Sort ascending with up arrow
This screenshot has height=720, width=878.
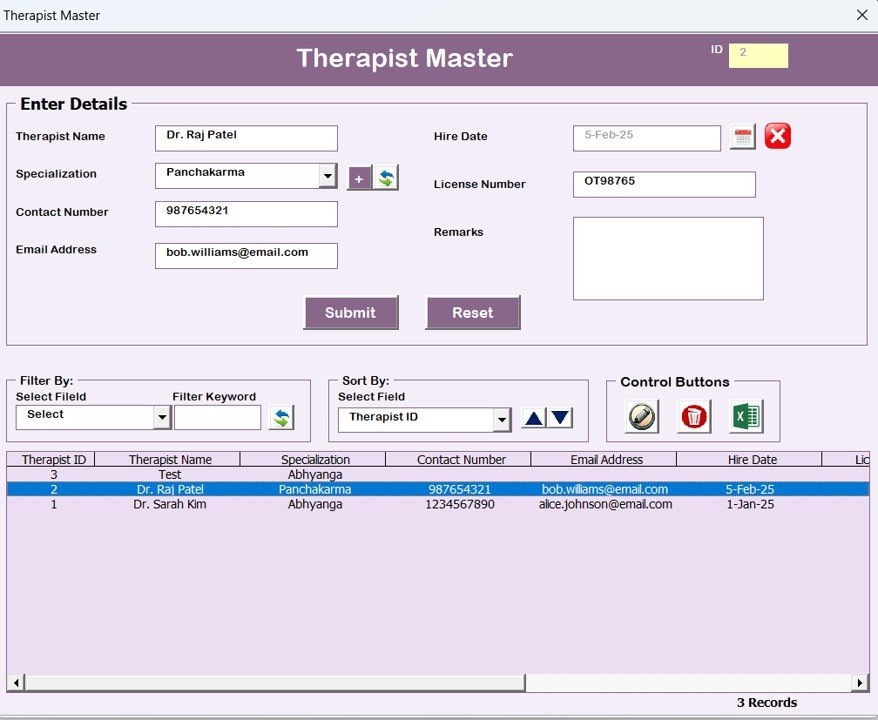click(534, 418)
